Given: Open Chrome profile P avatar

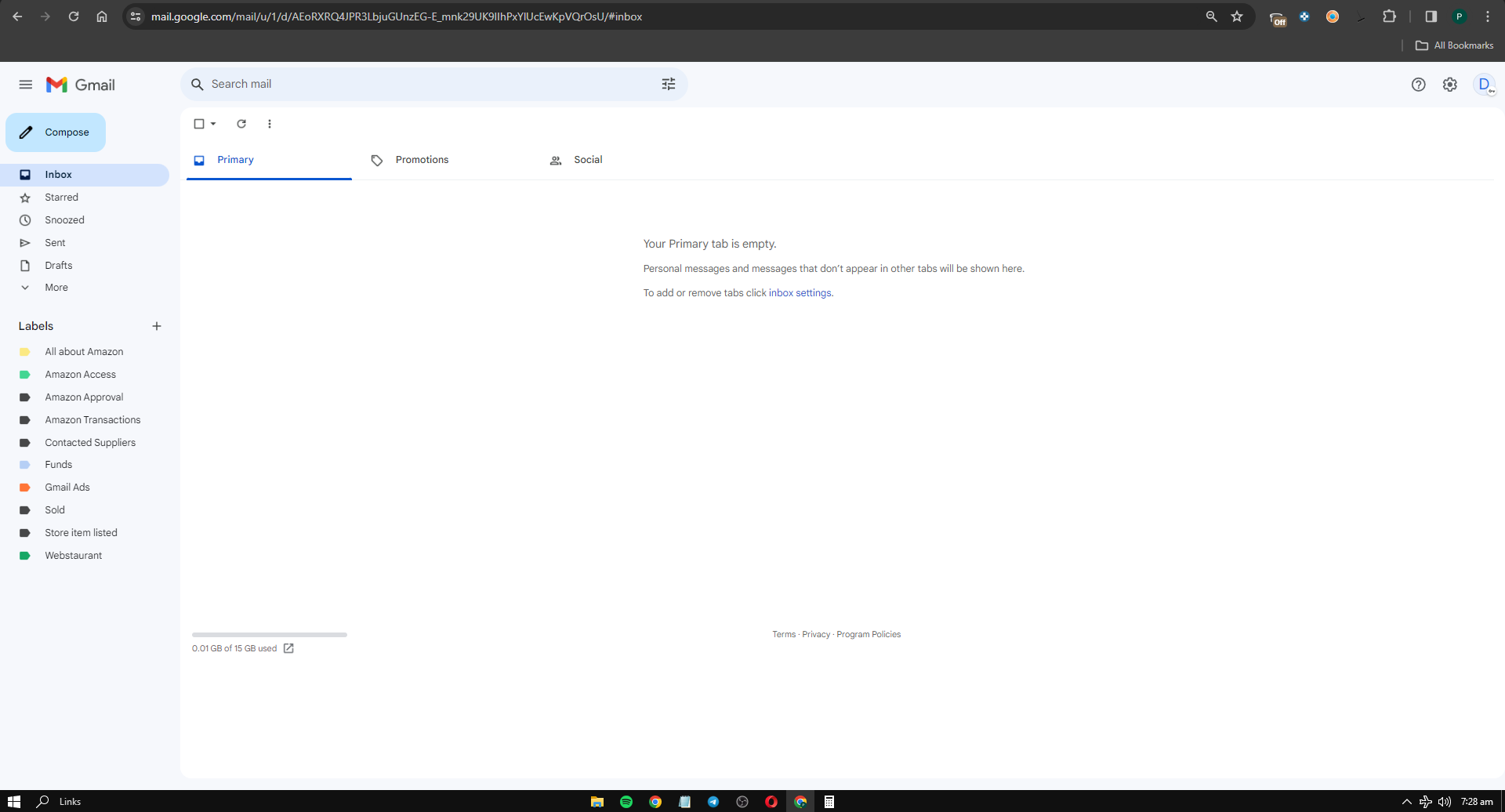Looking at the screenshot, I should [x=1459, y=16].
